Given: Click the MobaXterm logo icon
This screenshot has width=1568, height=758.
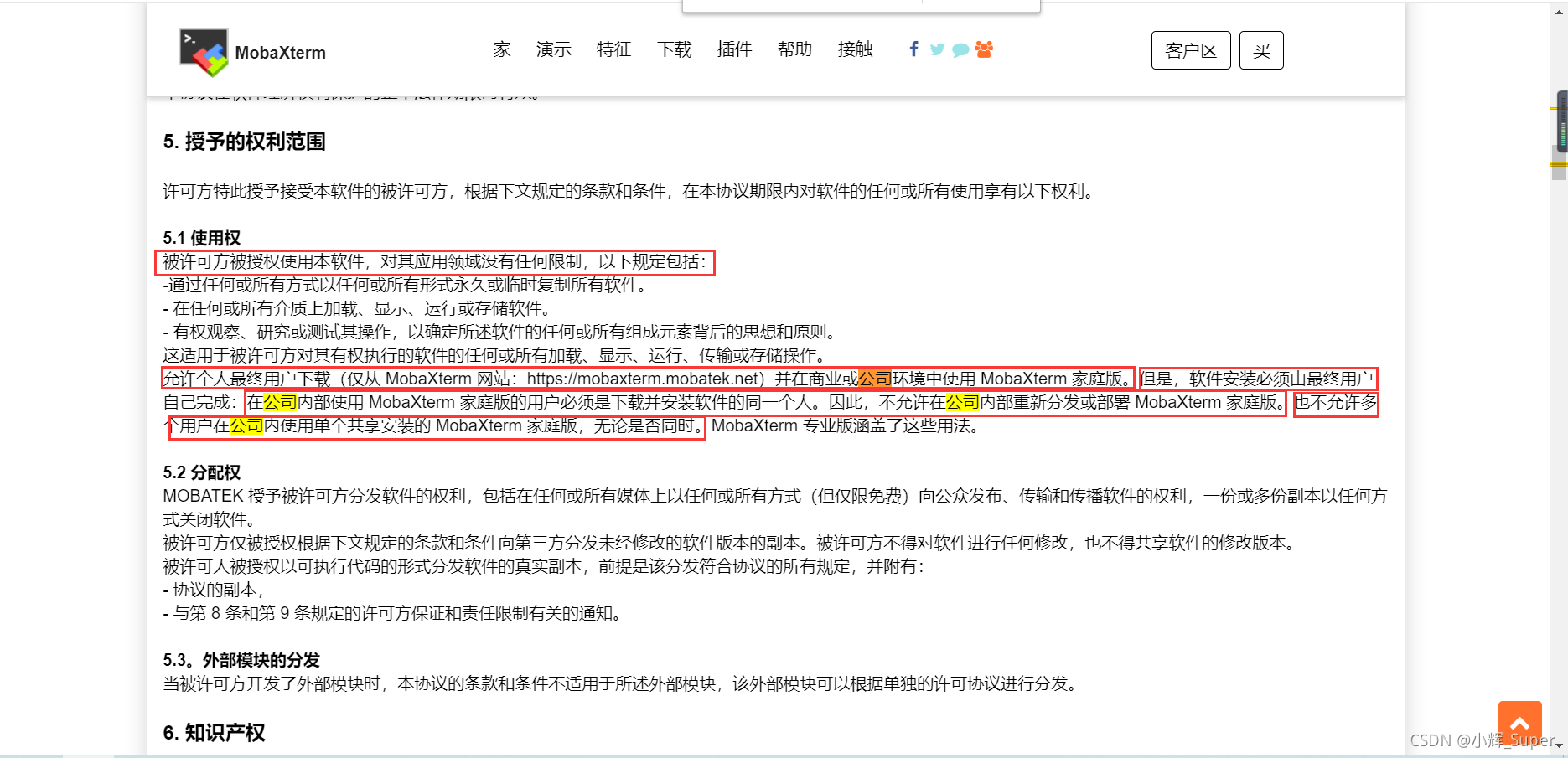Looking at the screenshot, I should pyautogui.click(x=203, y=52).
